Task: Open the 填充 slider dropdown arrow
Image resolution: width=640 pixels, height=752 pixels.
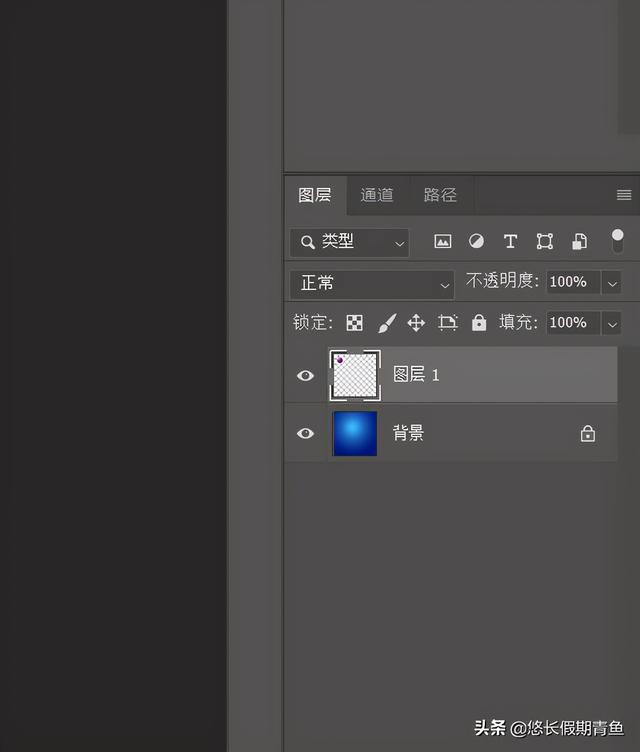Action: (612, 324)
